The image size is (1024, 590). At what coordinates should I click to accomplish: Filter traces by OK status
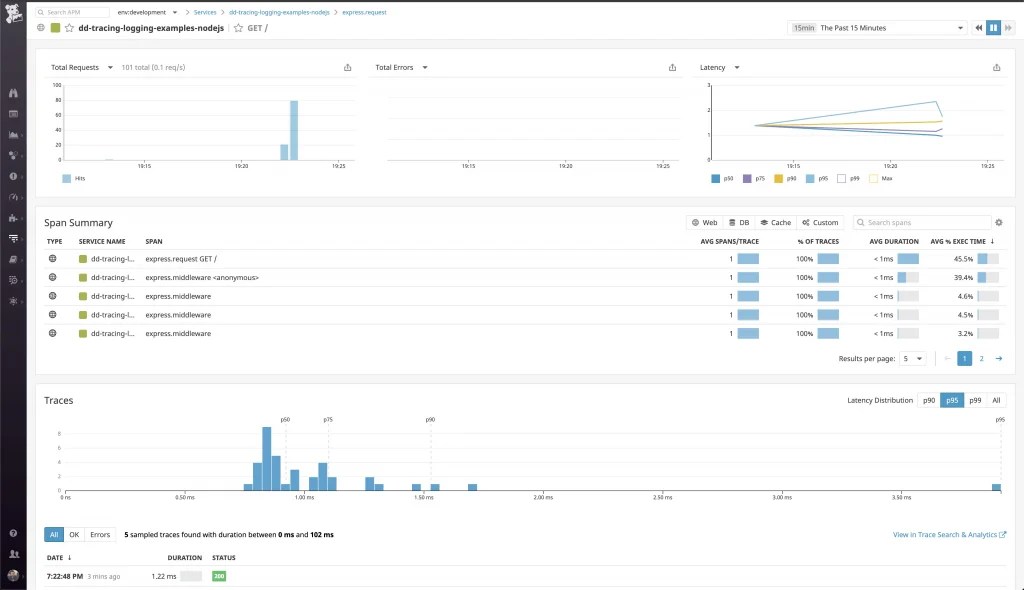tap(74, 534)
